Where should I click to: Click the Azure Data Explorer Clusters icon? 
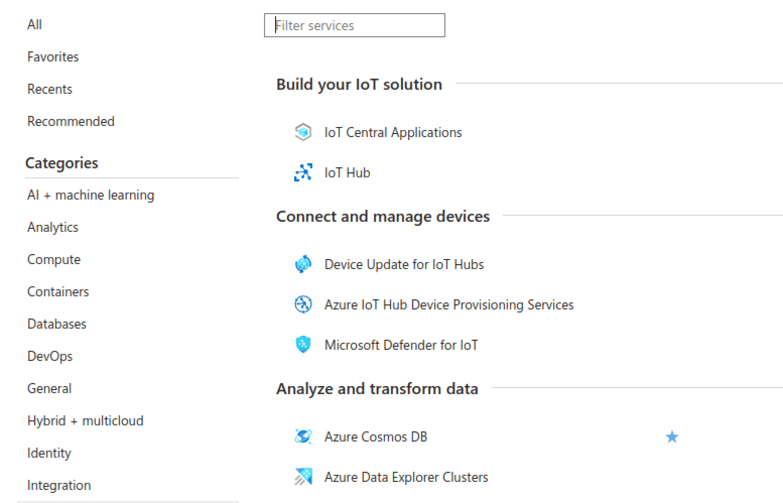point(303,477)
